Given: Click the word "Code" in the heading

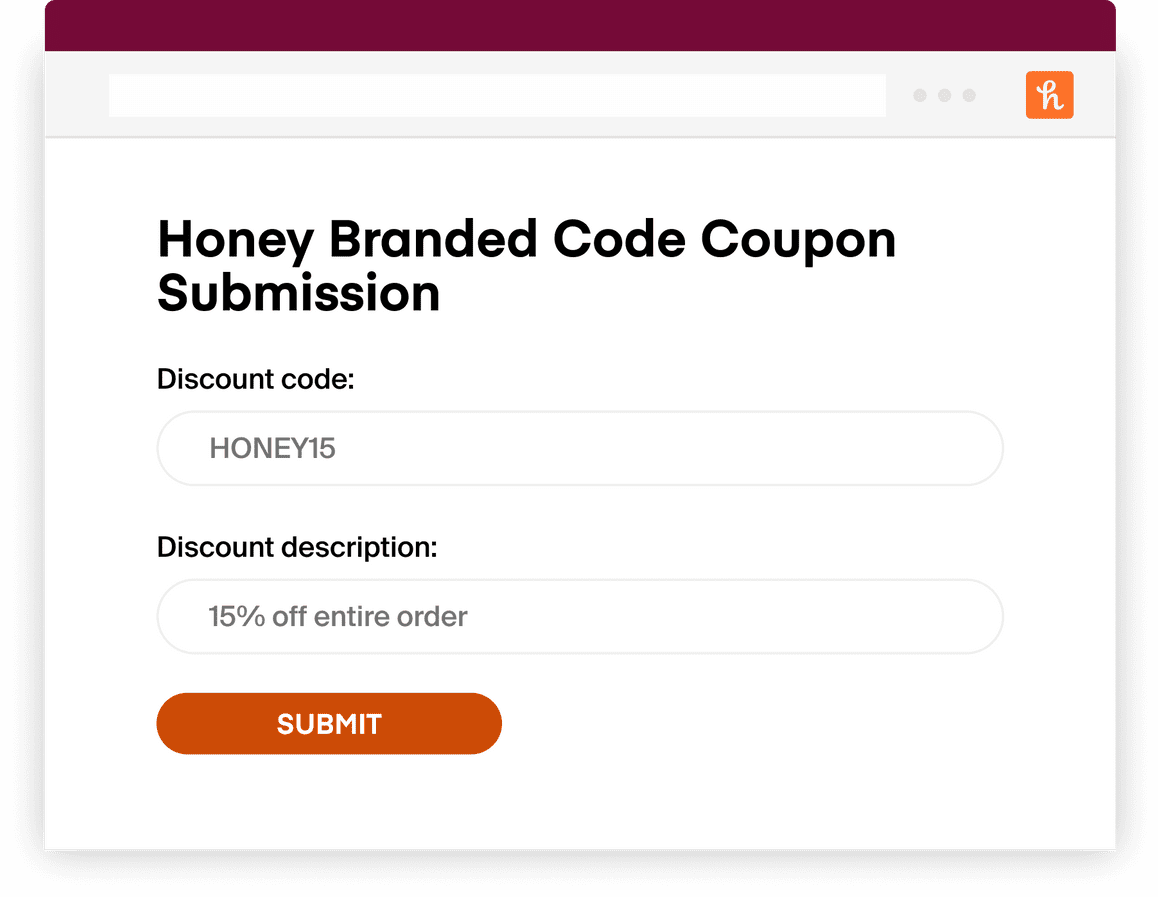Looking at the screenshot, I should pos(619,240).
